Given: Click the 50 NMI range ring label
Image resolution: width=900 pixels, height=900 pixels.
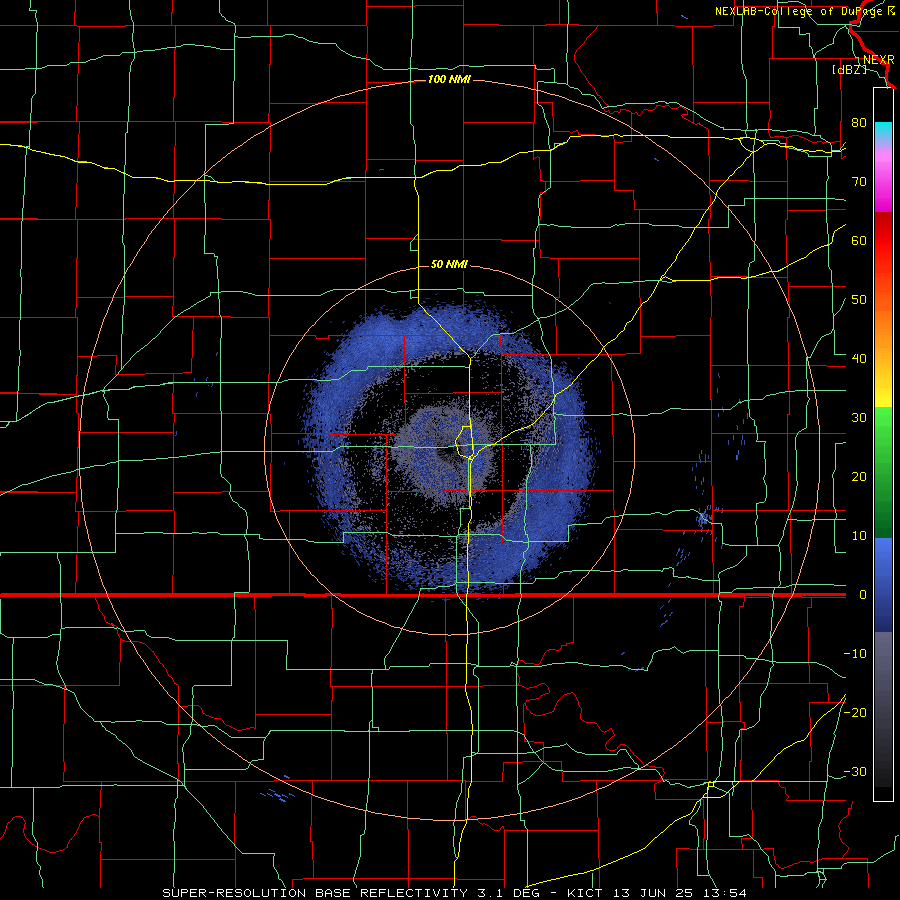Looking at the screenshot, I should (449, 265).
